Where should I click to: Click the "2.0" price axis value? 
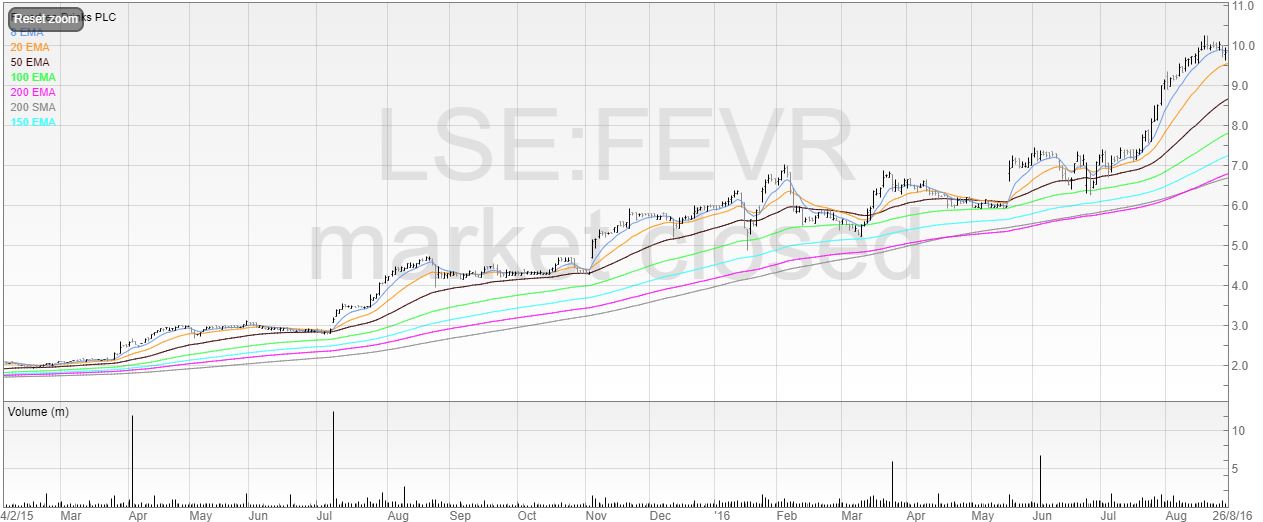click(x=1242, y=366)
